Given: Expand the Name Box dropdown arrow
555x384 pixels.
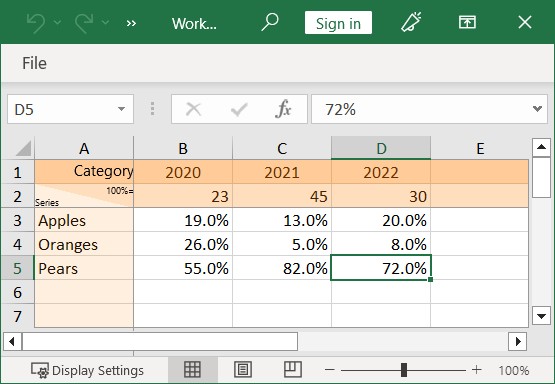Looking at the screenshot, I should [121, 109].
